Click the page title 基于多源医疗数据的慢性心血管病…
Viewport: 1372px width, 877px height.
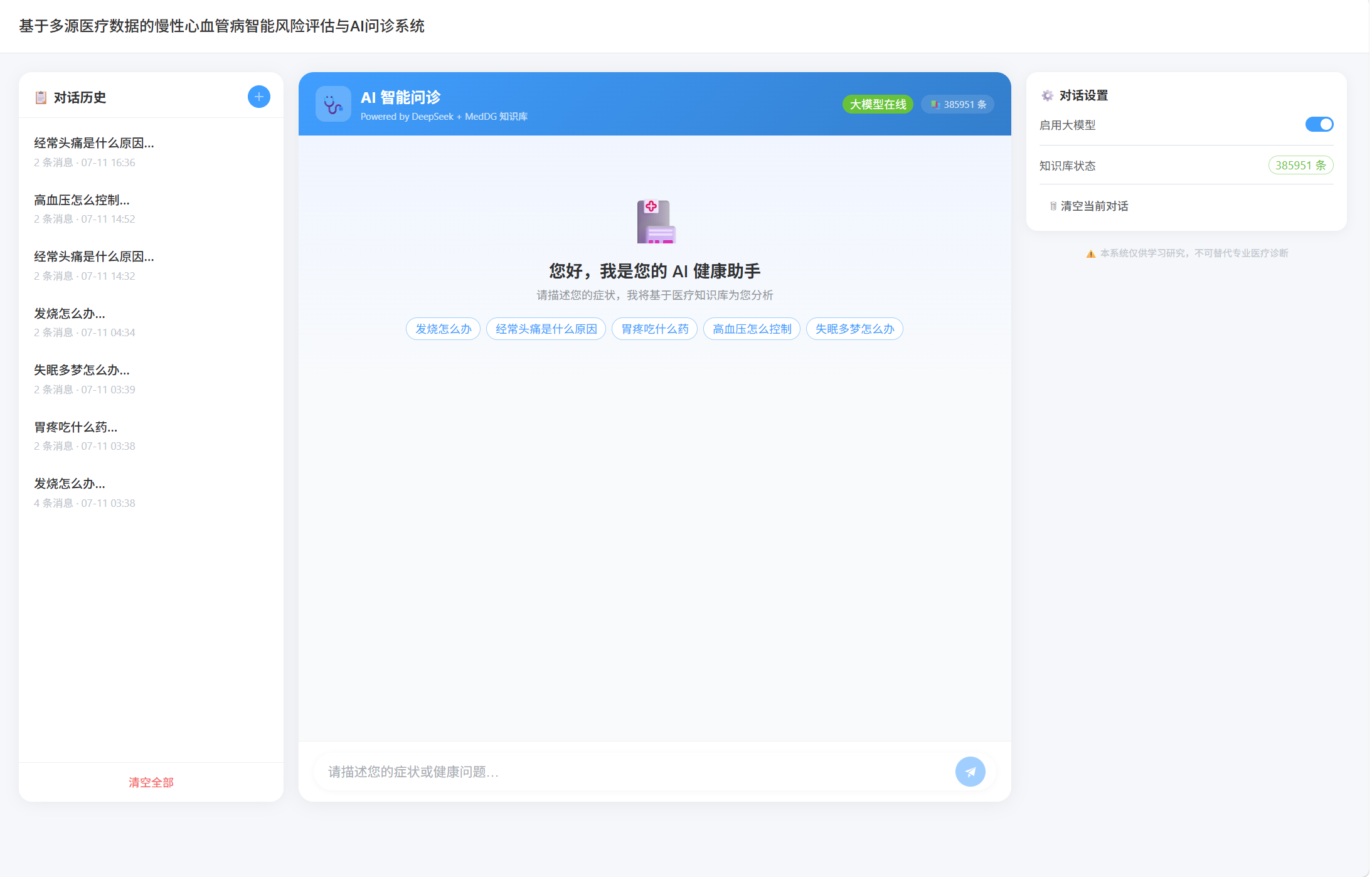(221, 26)
